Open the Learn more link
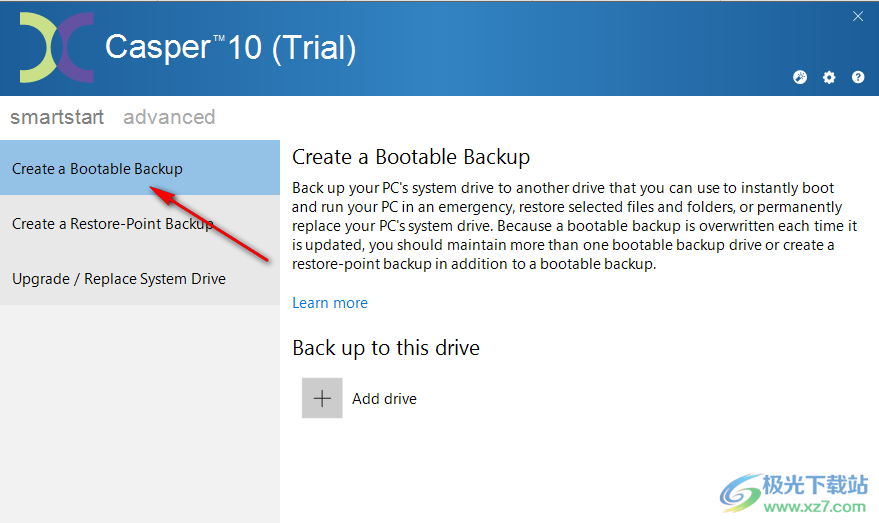Image resolution: width=879 pixels, height=523 pixels. click(x=330, y=303)
